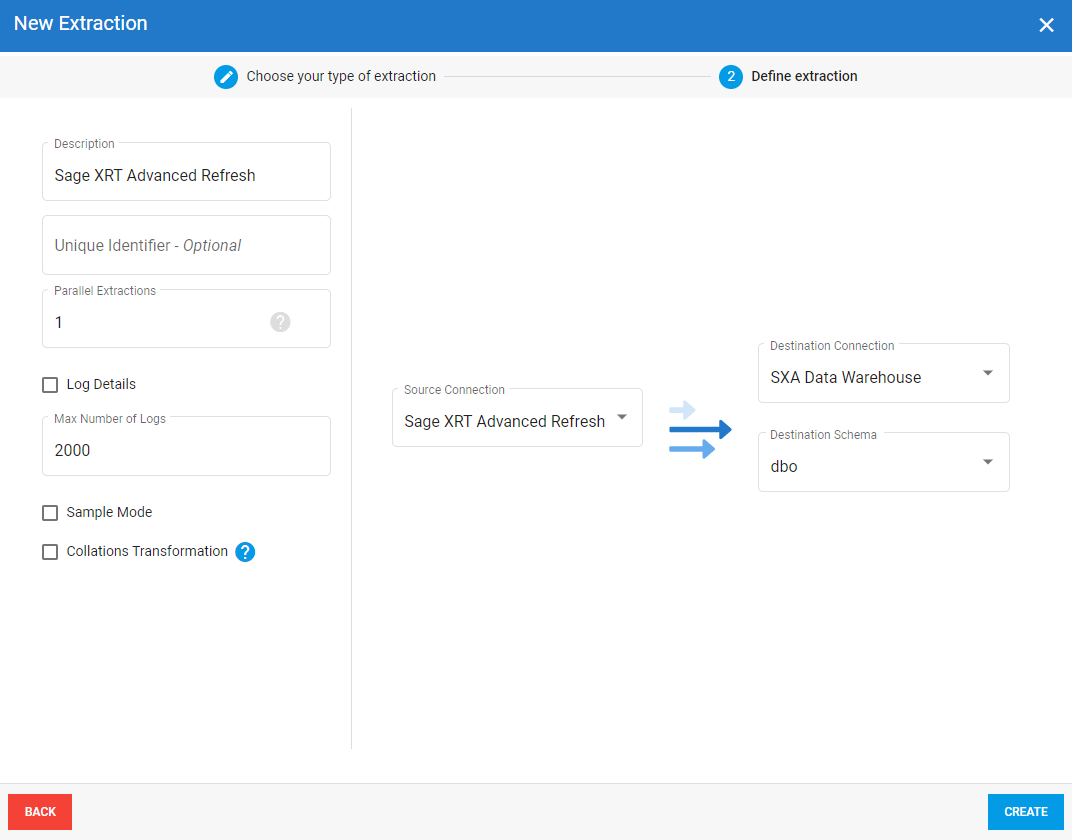Select the Define extraction step

pos(804,77)
